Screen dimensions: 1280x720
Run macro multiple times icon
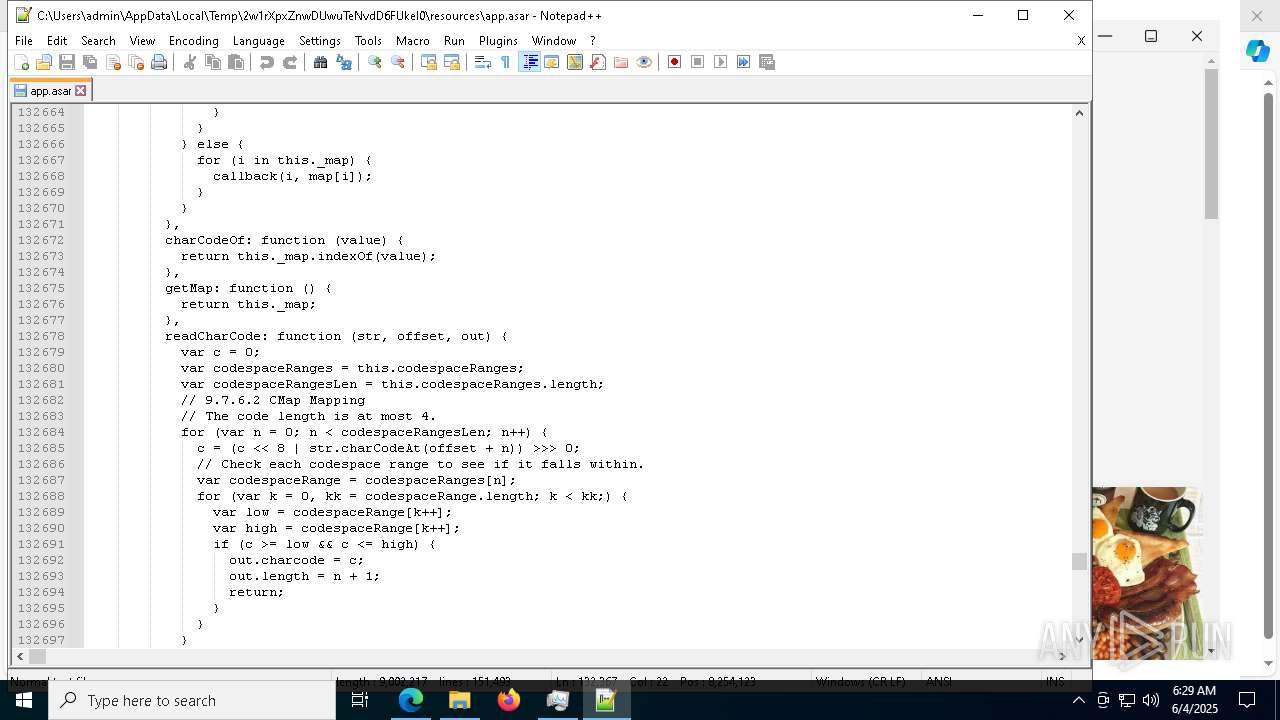point(744,62)
